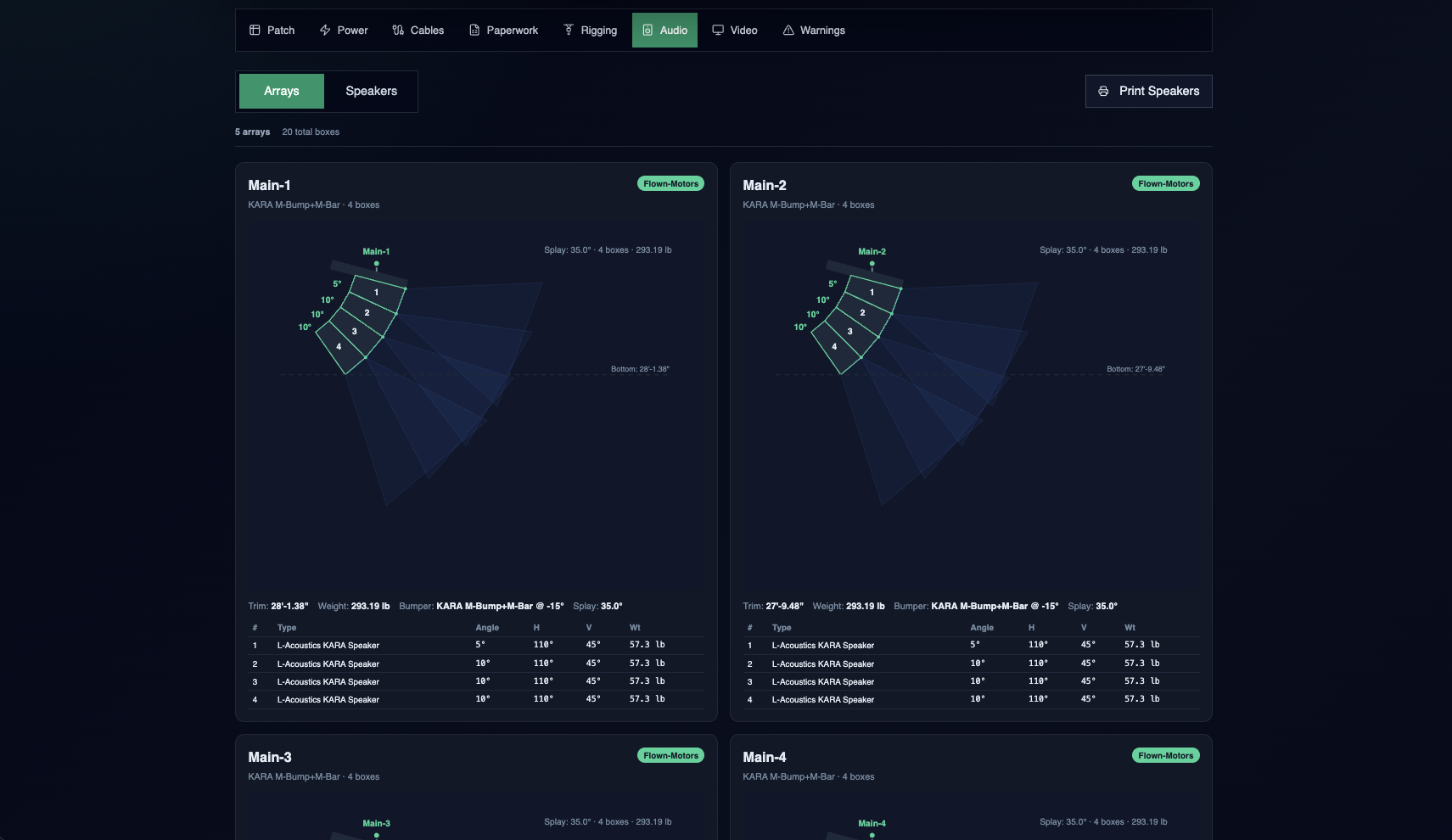Select box 3 in Main-2 array diagram
1452x840 pixels.
pyautogui.click(x=850, y=332)
